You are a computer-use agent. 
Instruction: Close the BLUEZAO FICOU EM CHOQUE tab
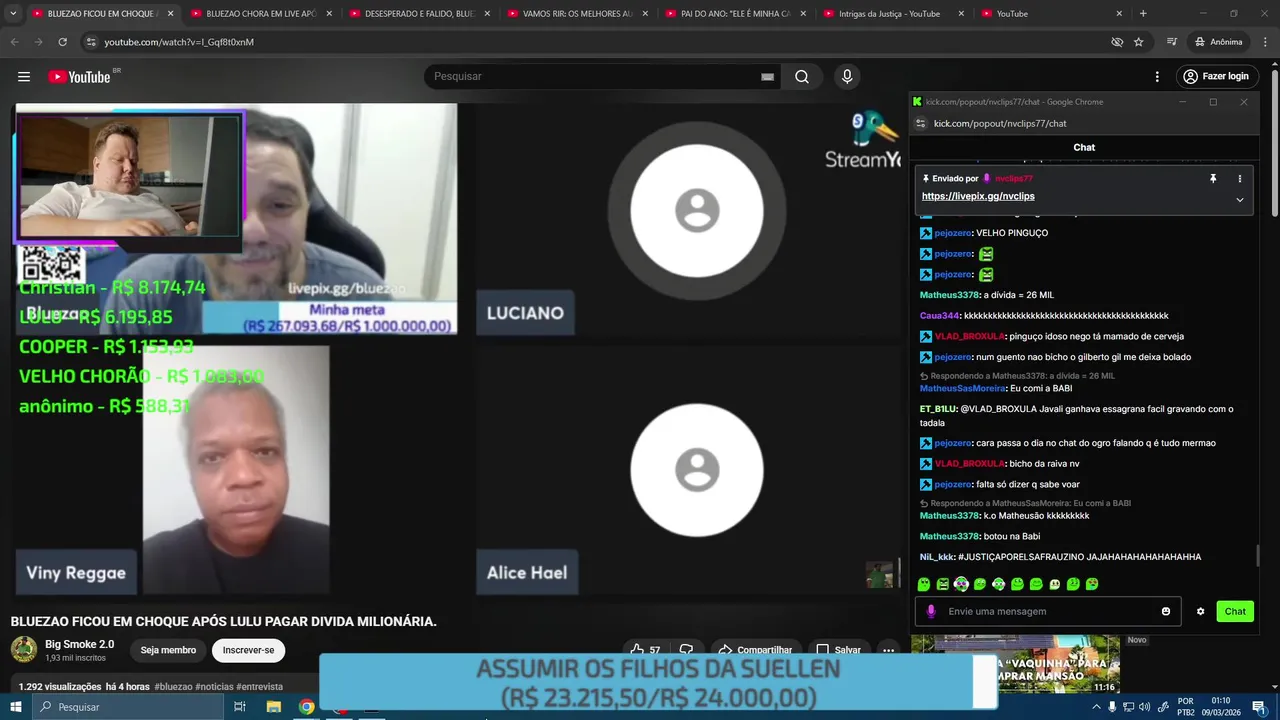coord(170,14)
